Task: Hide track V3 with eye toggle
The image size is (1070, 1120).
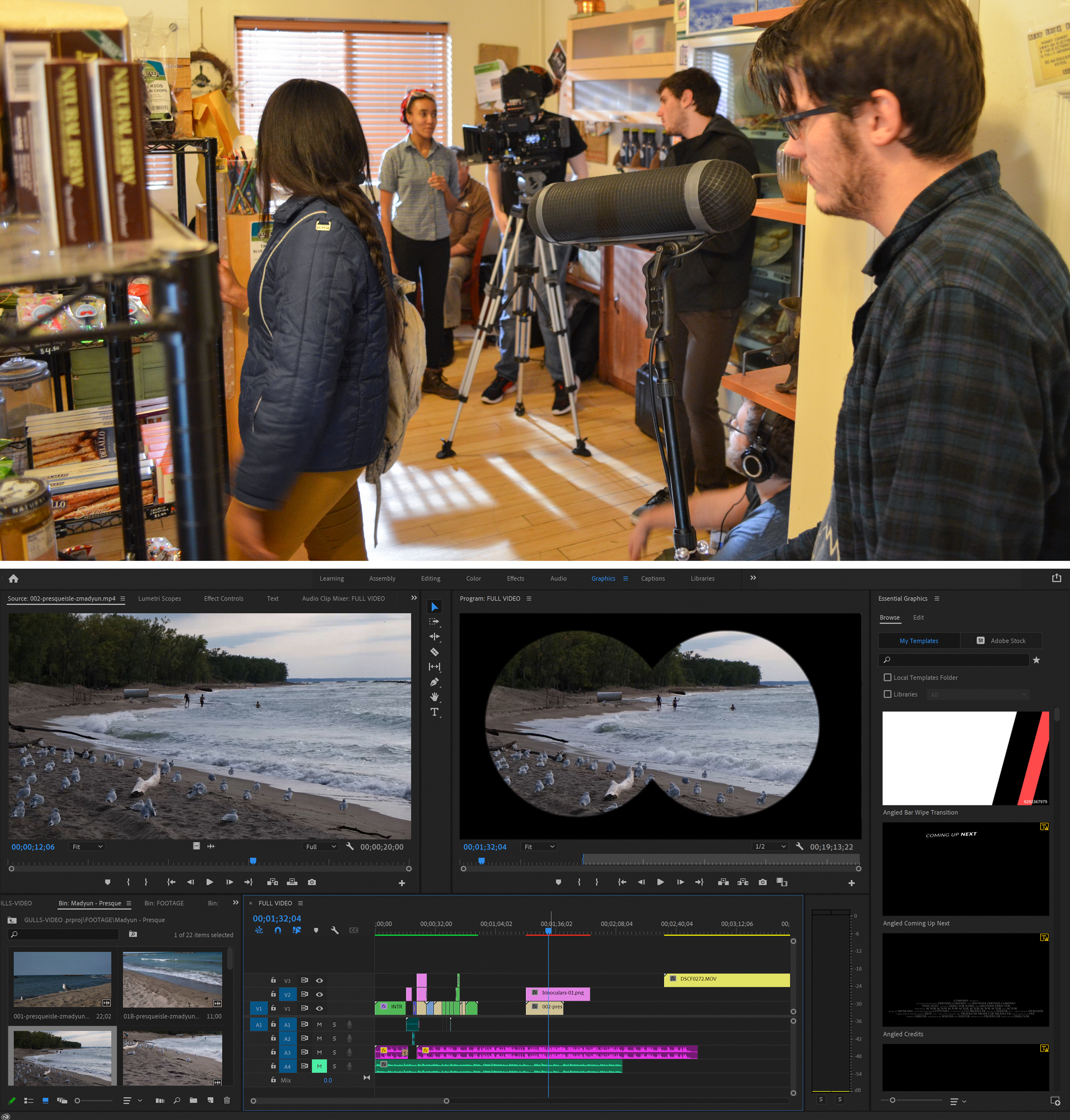Action: (x=319, y=980)
